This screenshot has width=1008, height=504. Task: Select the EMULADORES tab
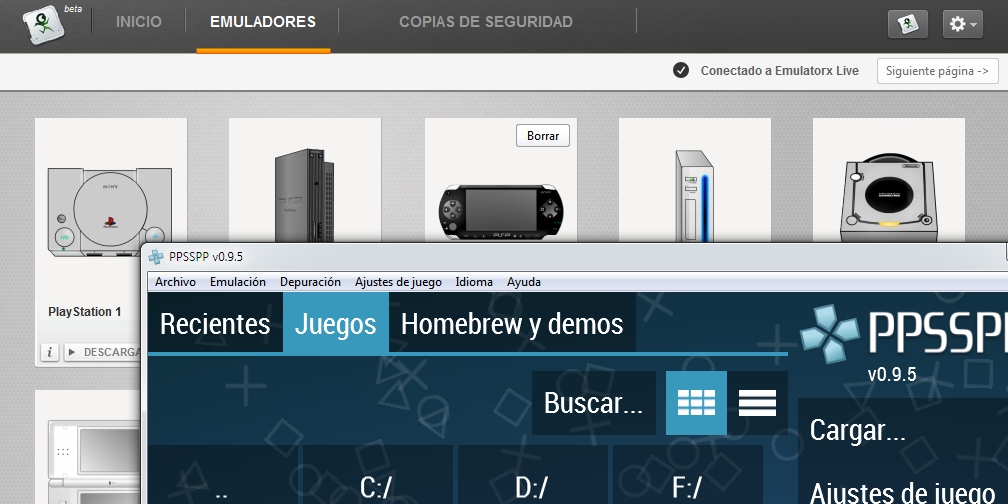coord(263,22)
